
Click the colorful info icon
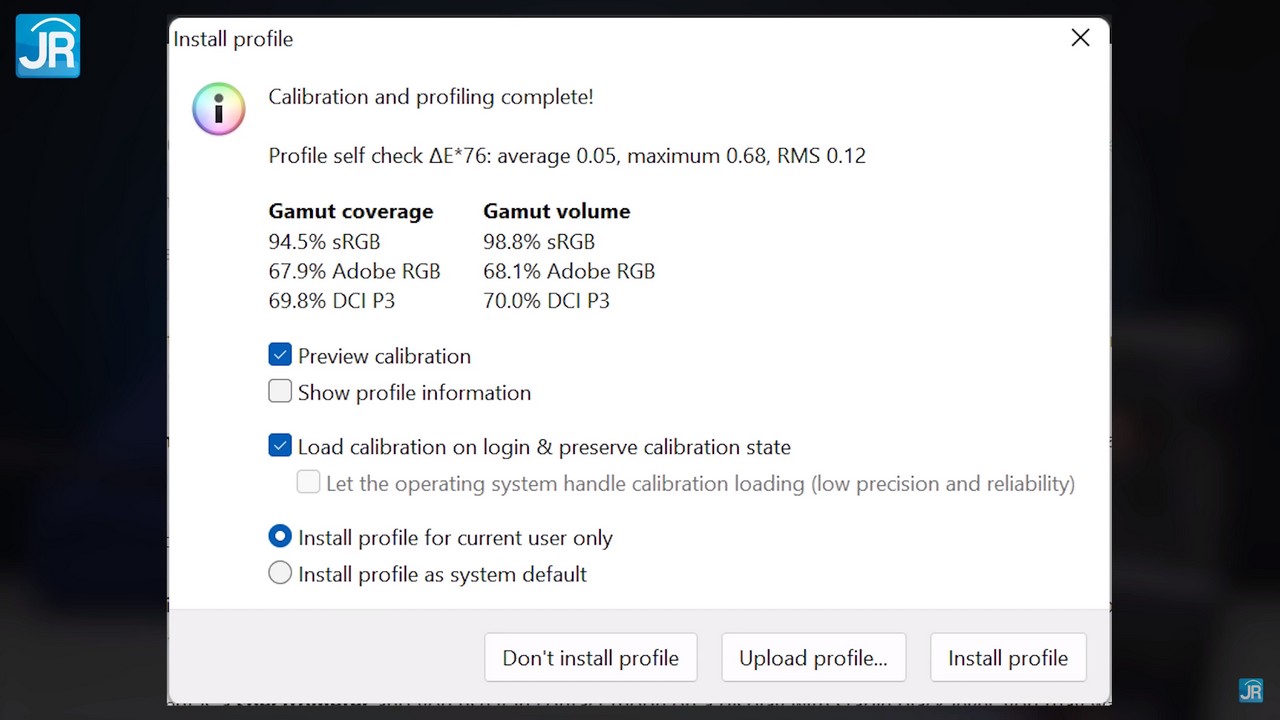(x=218, y=108)
